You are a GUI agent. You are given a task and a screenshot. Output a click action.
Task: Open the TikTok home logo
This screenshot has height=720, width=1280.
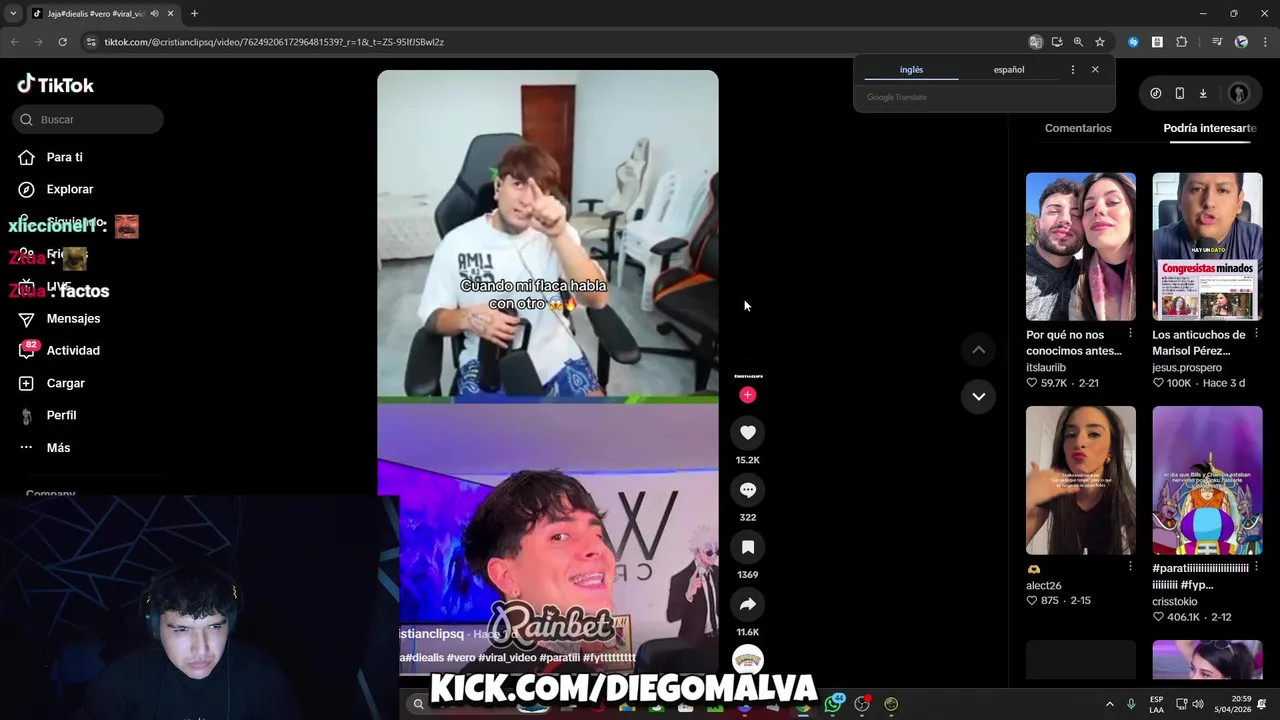point(56,85)
